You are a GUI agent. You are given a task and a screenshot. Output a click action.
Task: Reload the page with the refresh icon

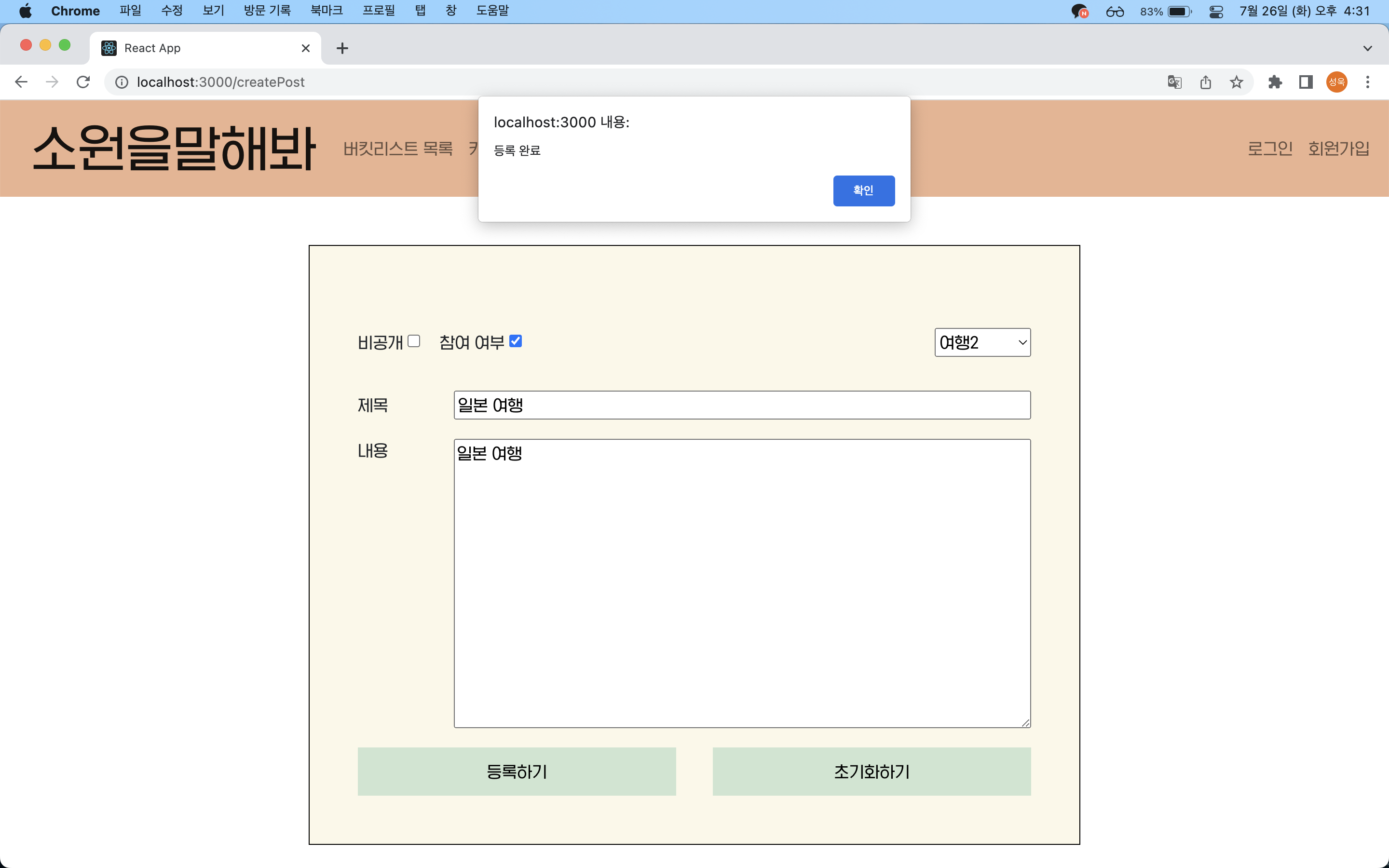pyautogui.click(x=83, y=81)
